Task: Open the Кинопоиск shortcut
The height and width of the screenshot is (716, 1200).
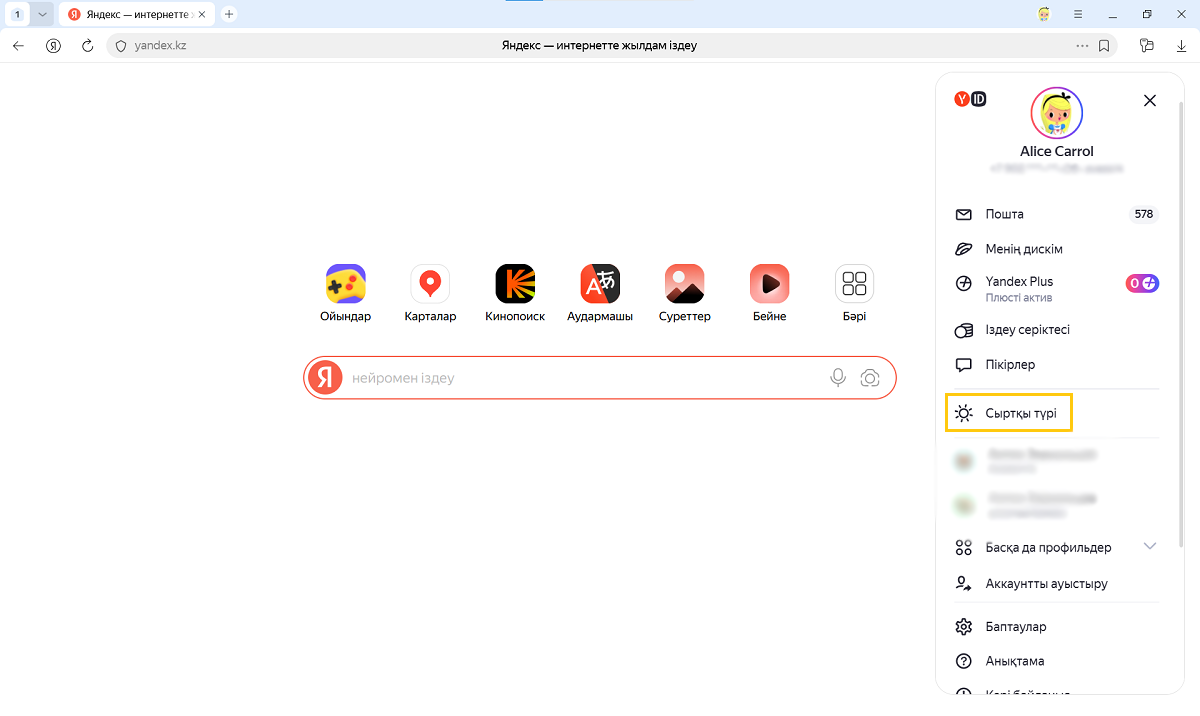Action: 515,293
